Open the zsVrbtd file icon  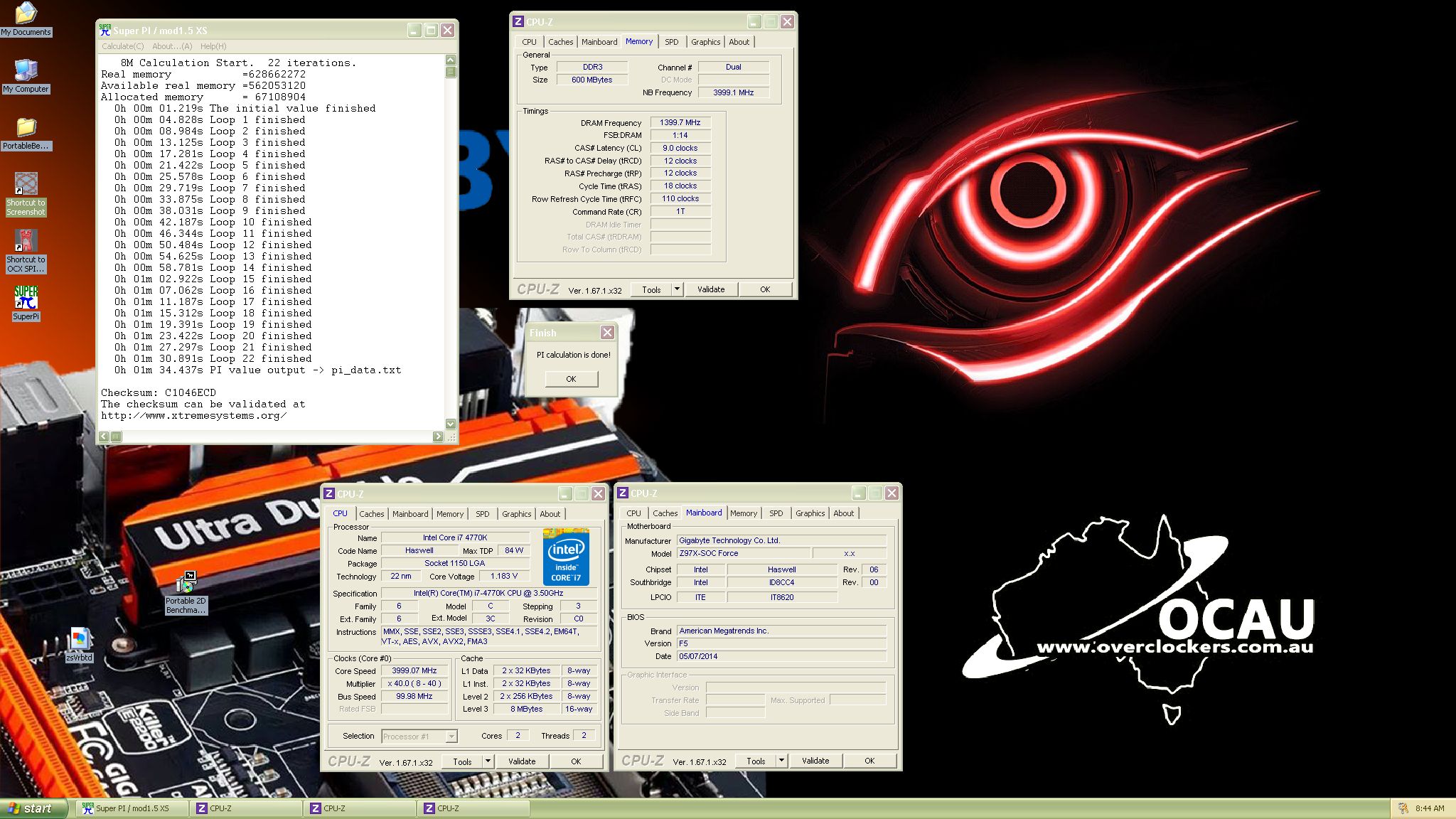point(79,639)
